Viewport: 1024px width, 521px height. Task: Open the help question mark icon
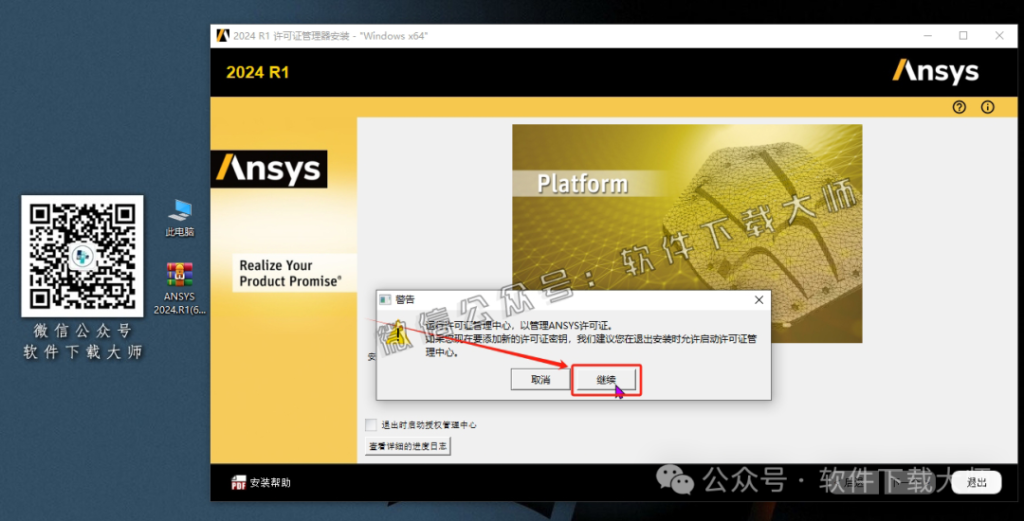point(959,107)
